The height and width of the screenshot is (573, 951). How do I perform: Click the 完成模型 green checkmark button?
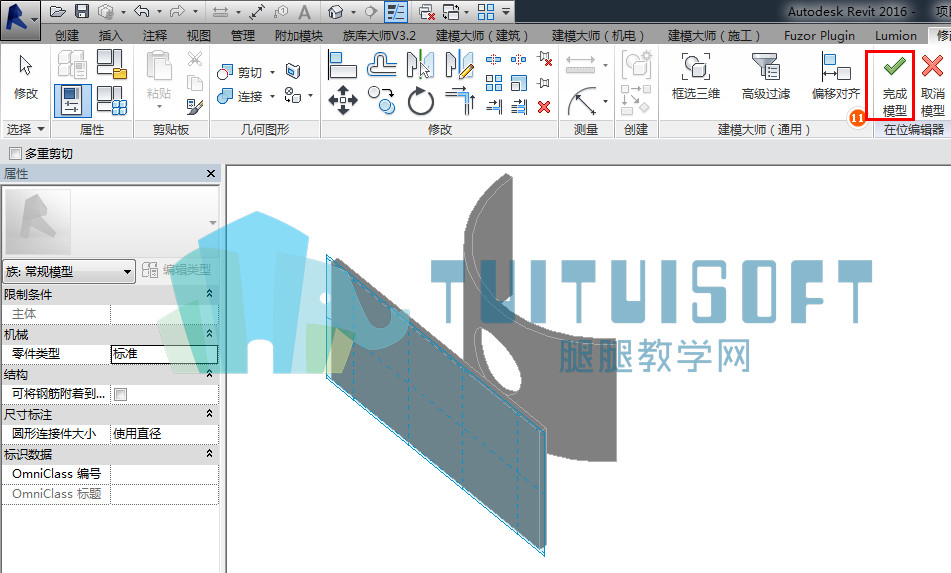[894, 85]
